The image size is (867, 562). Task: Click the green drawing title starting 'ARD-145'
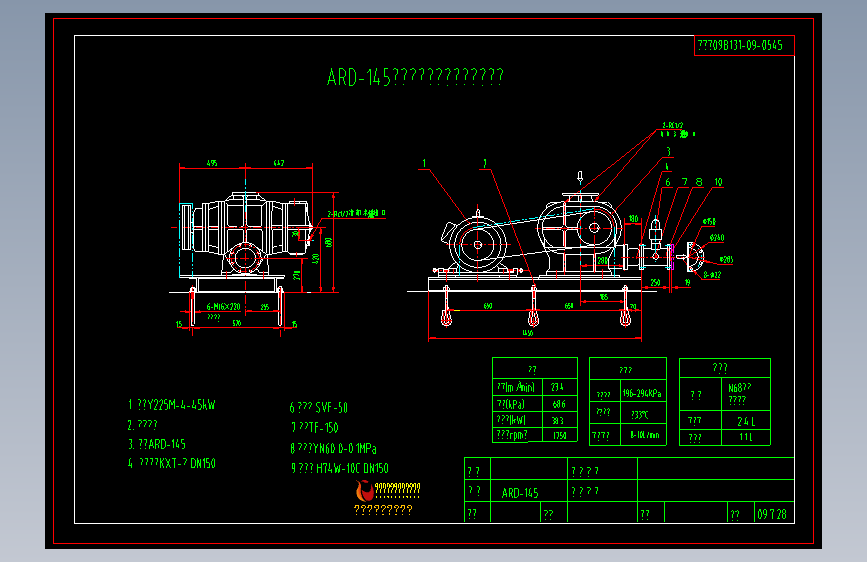pyautogui.click(x=415, y=77)
